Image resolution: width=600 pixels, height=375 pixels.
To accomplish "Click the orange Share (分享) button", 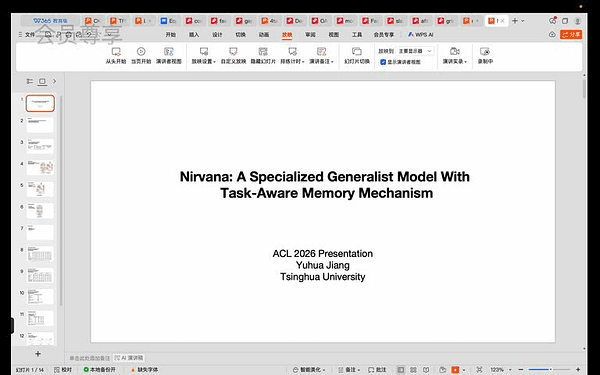I will tap(571, 34).
